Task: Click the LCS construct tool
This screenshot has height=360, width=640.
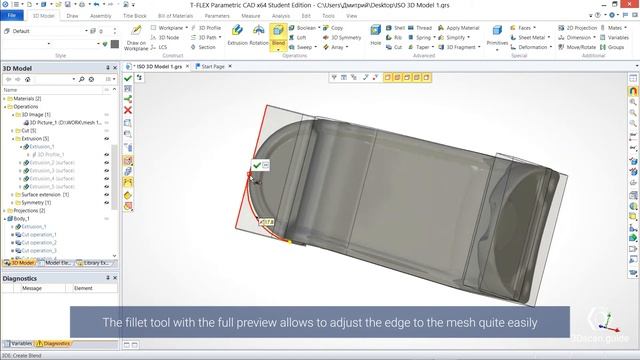Action: [159, 47]
